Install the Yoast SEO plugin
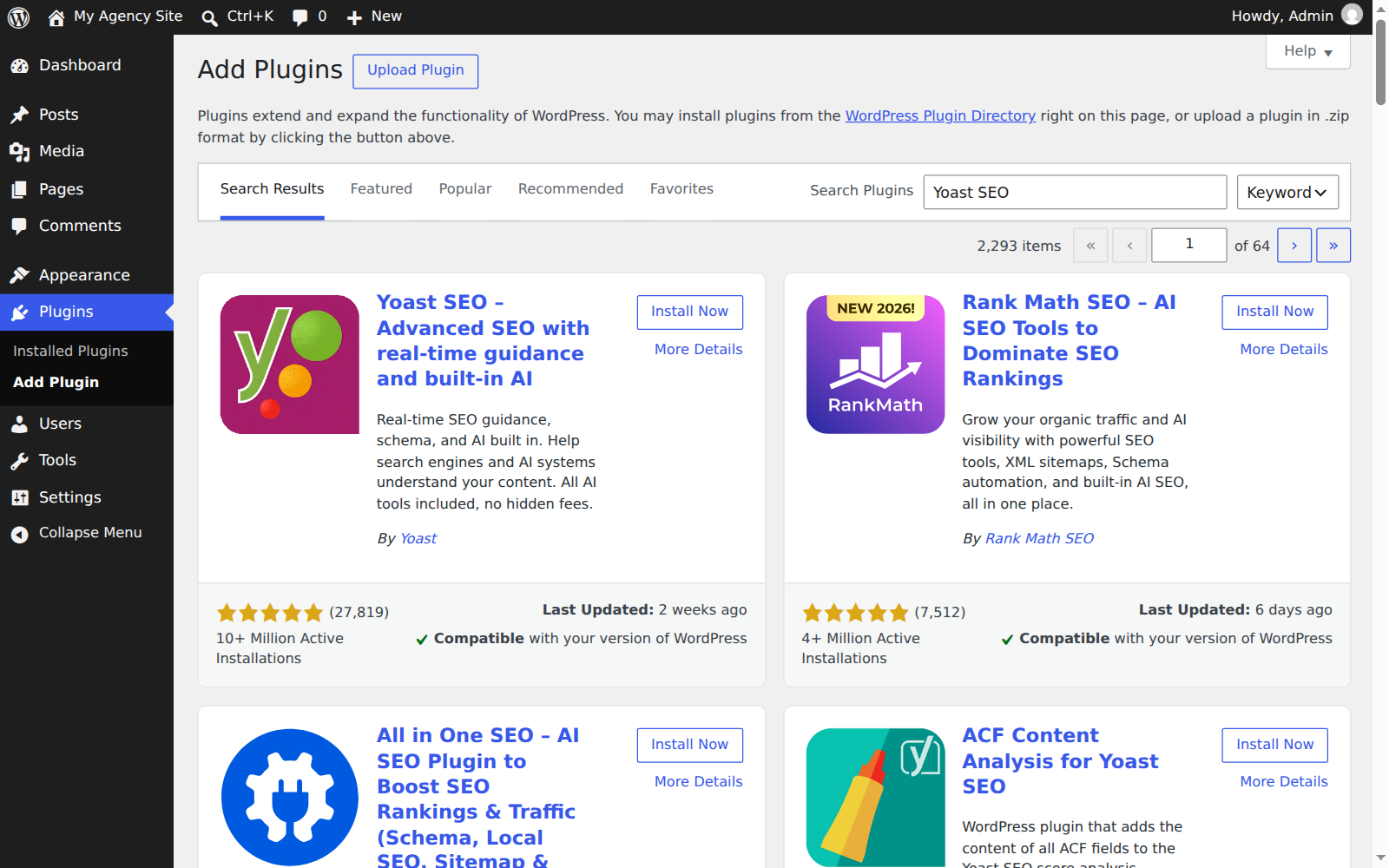Screen dimensions: 1389x868 [689, 312]
